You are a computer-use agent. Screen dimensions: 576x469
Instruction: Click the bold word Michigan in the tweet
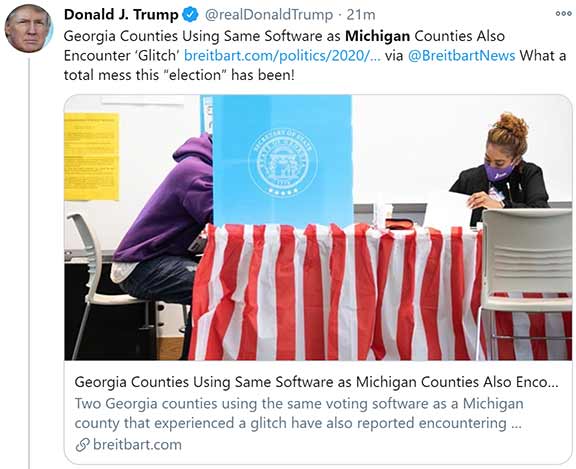[x=378, y=36]
